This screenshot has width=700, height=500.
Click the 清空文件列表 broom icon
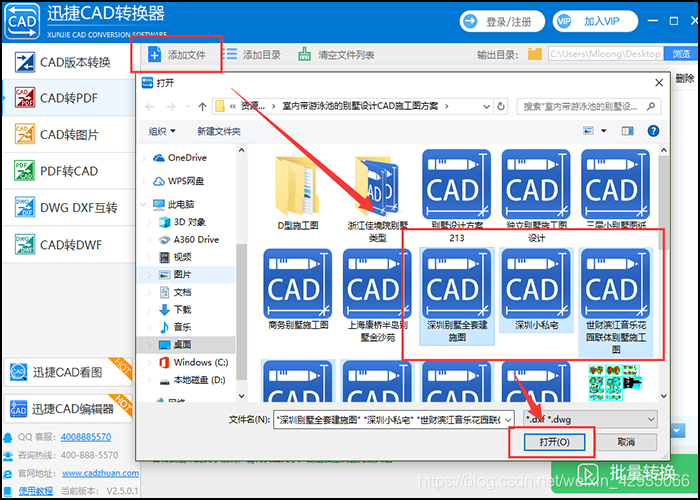point(304,54)
